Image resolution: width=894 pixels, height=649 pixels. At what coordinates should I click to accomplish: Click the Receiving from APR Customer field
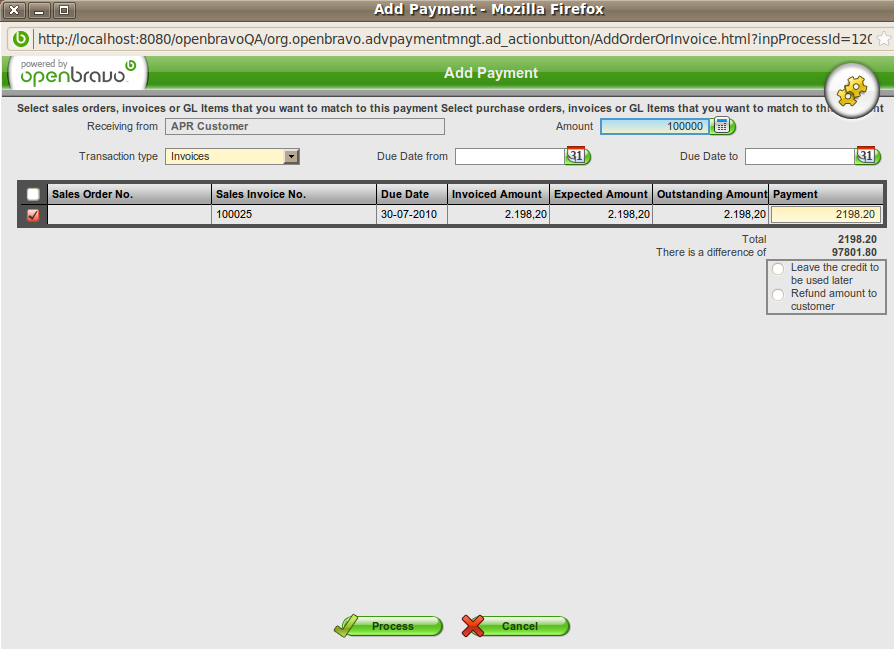304,126
